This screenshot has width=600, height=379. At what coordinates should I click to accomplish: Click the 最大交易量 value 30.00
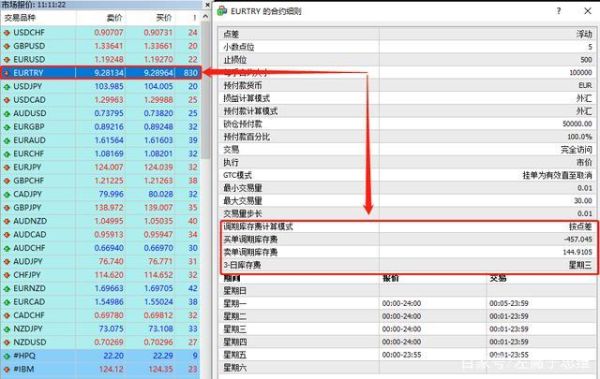tap(583, 201)
